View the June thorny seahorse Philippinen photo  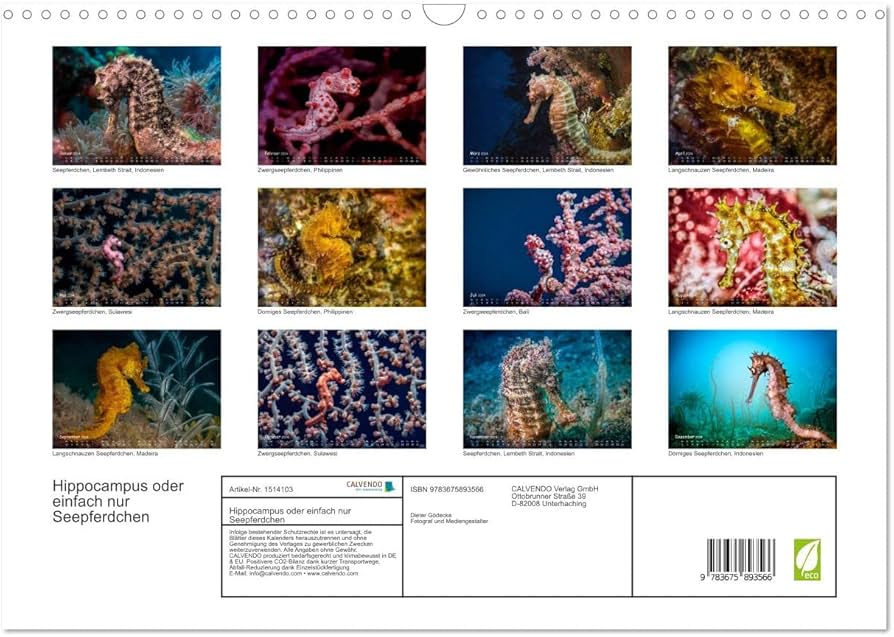[x=342, y=247]
